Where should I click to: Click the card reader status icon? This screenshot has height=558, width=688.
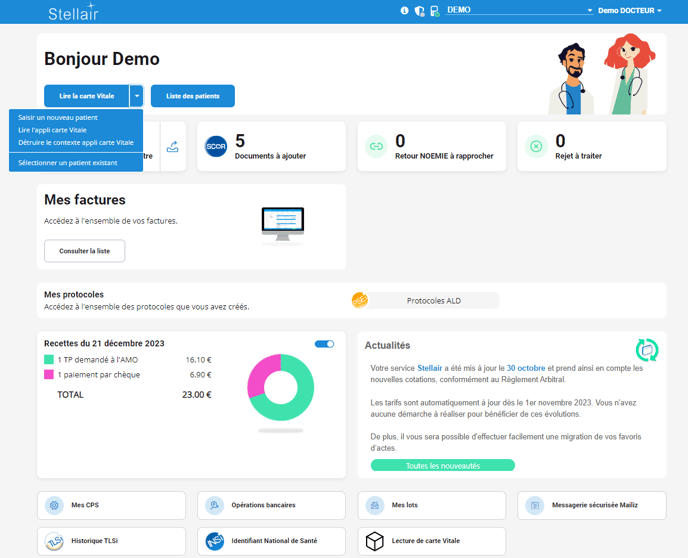pos(434,11)
